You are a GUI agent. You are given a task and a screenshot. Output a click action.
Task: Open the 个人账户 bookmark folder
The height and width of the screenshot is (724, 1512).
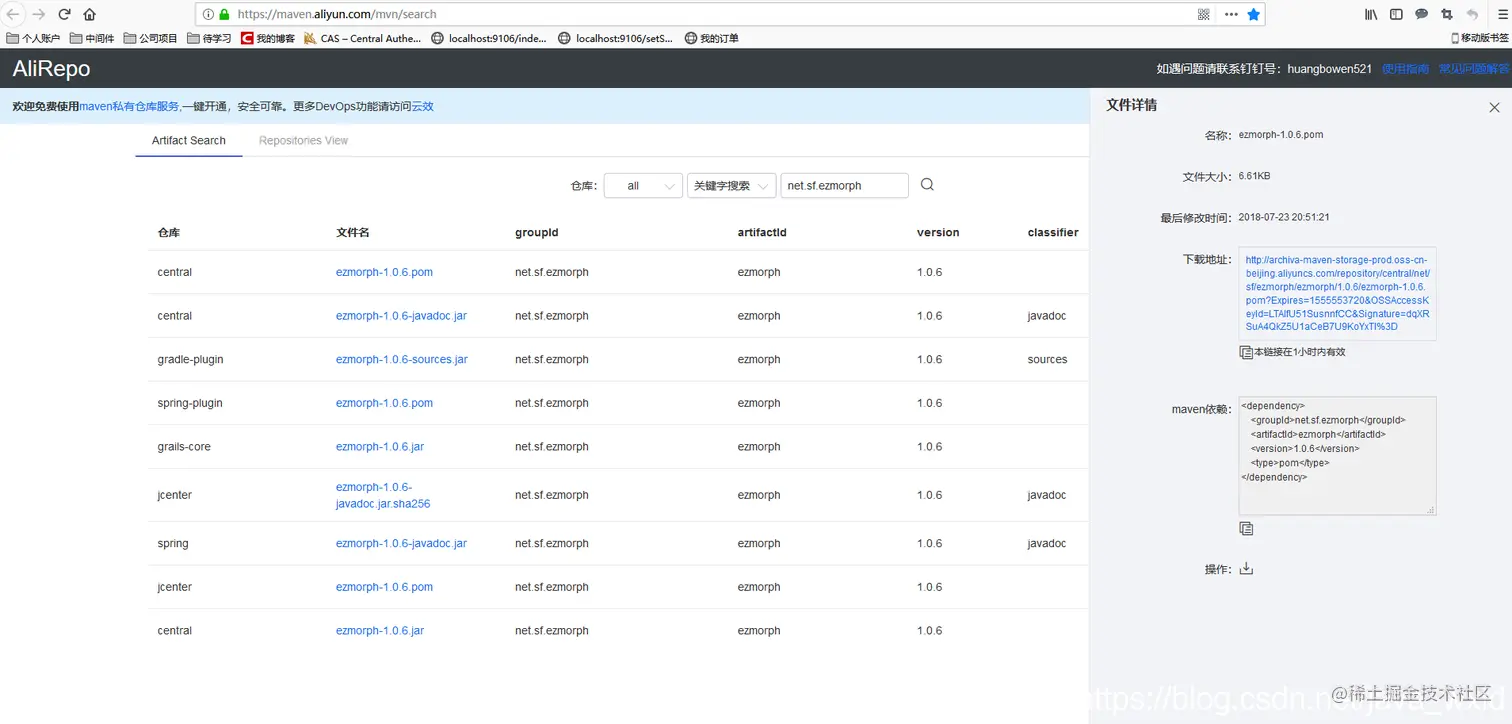tap(33, 39)
